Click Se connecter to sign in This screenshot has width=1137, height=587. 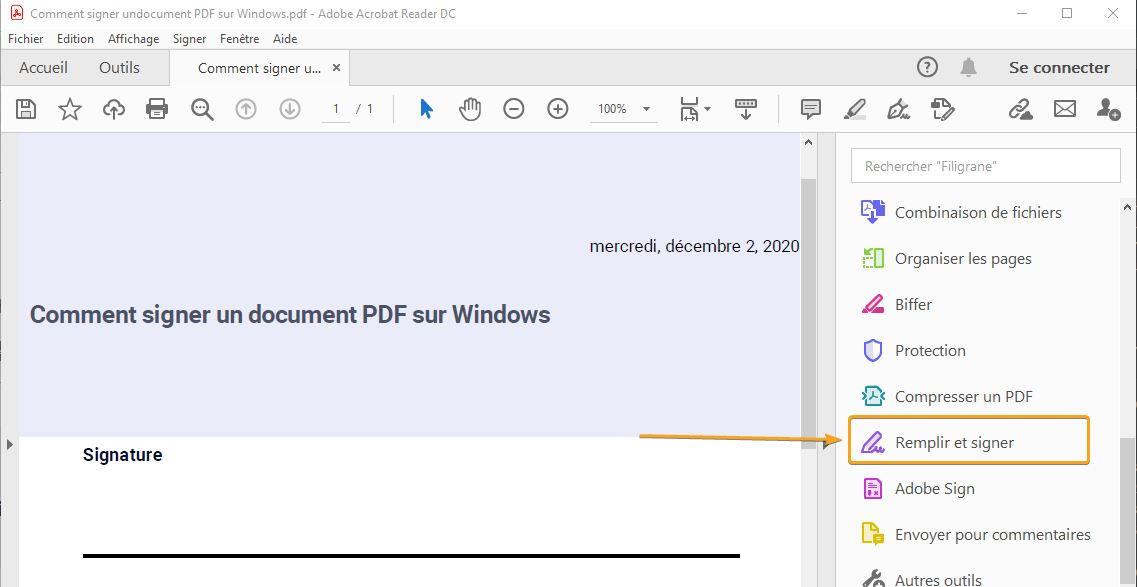(1059, 67)
